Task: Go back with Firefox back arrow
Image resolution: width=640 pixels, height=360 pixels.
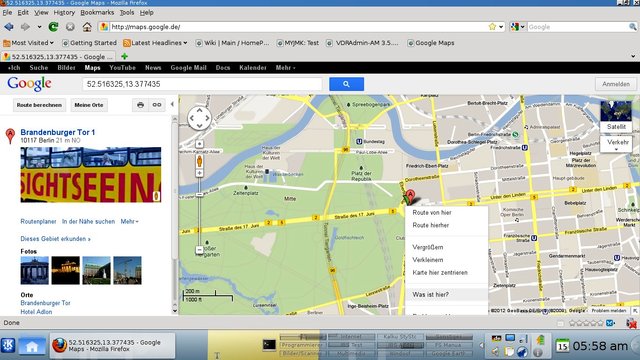Action: click(9, 27)
